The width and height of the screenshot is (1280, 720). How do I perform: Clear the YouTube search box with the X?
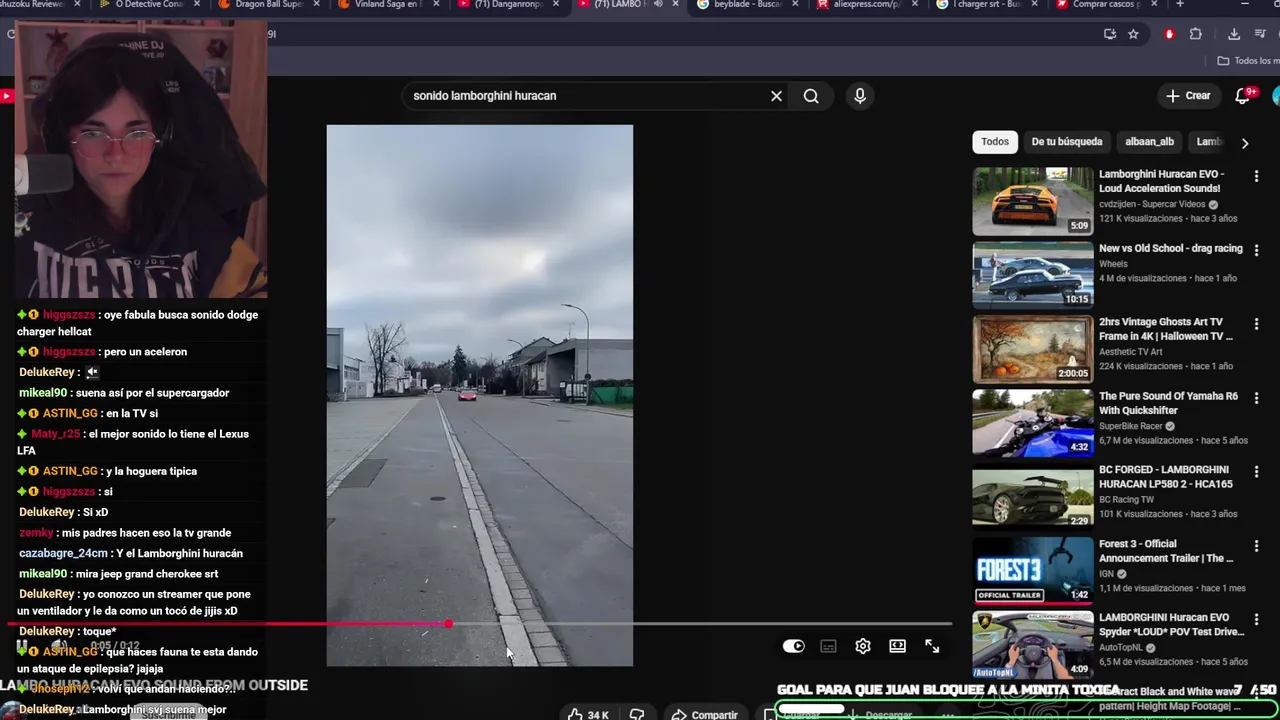[x=776, y=96]
